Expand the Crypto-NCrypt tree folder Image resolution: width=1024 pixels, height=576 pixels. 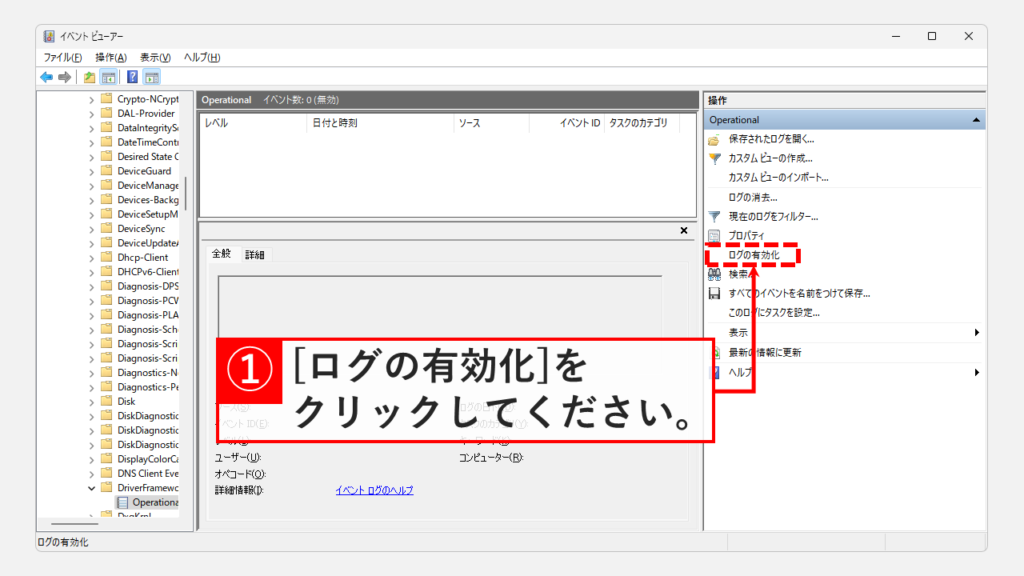pos(92,99)
